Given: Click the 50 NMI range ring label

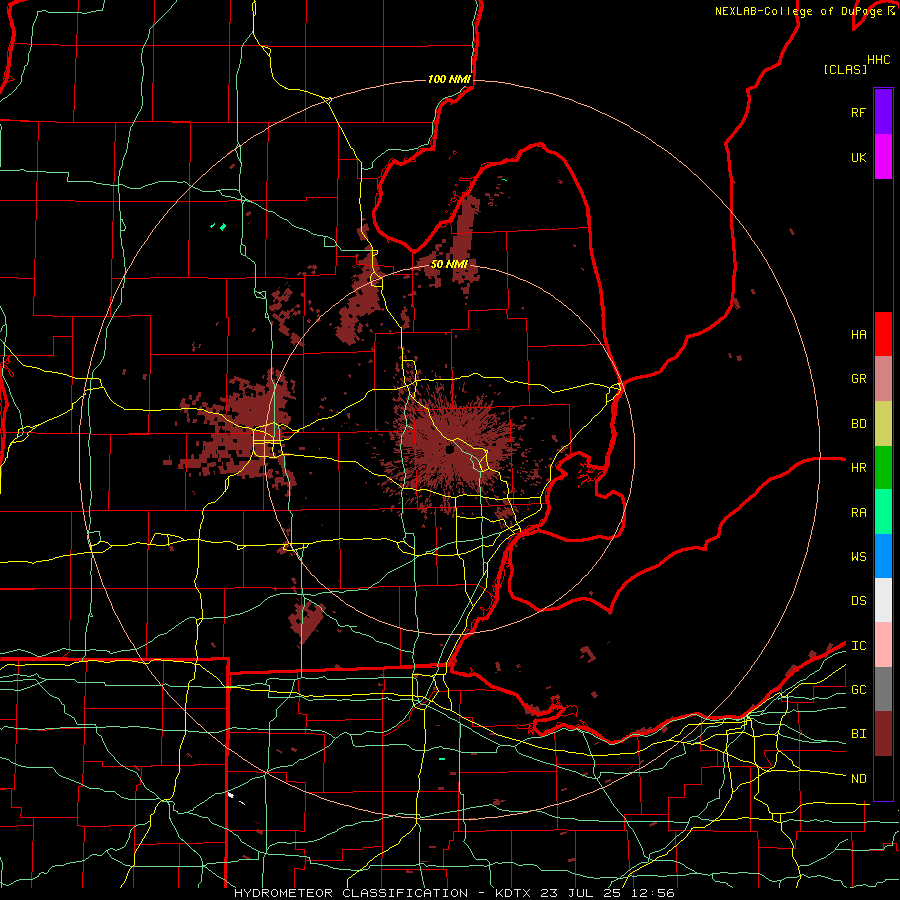Looking at the screenshot, I should click(449, 264).
